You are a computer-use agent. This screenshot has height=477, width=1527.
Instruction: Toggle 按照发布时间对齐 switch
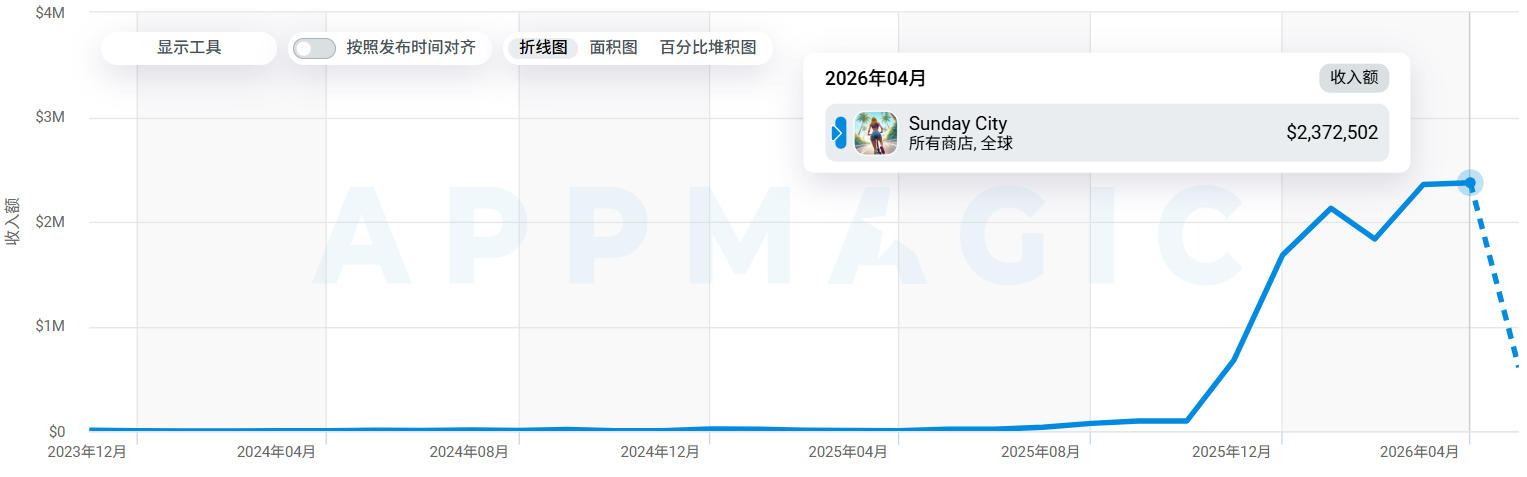pos(314,48)
